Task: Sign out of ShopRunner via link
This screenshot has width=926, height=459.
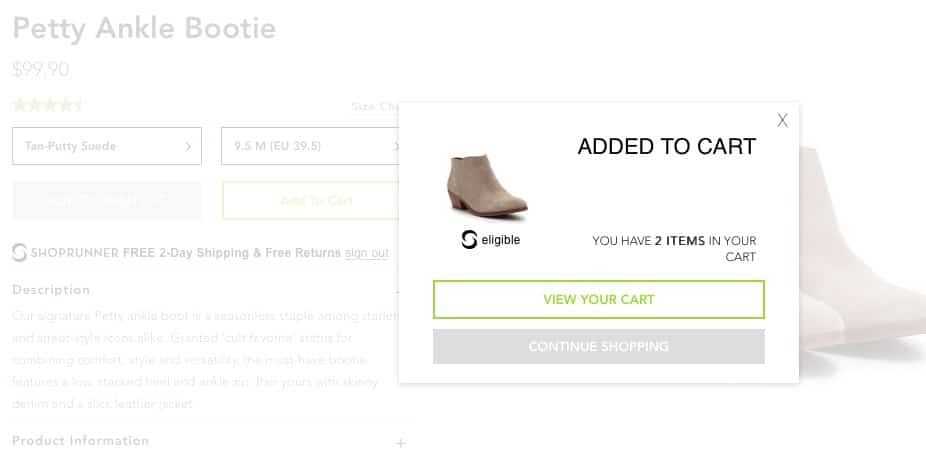Action: 367,253
